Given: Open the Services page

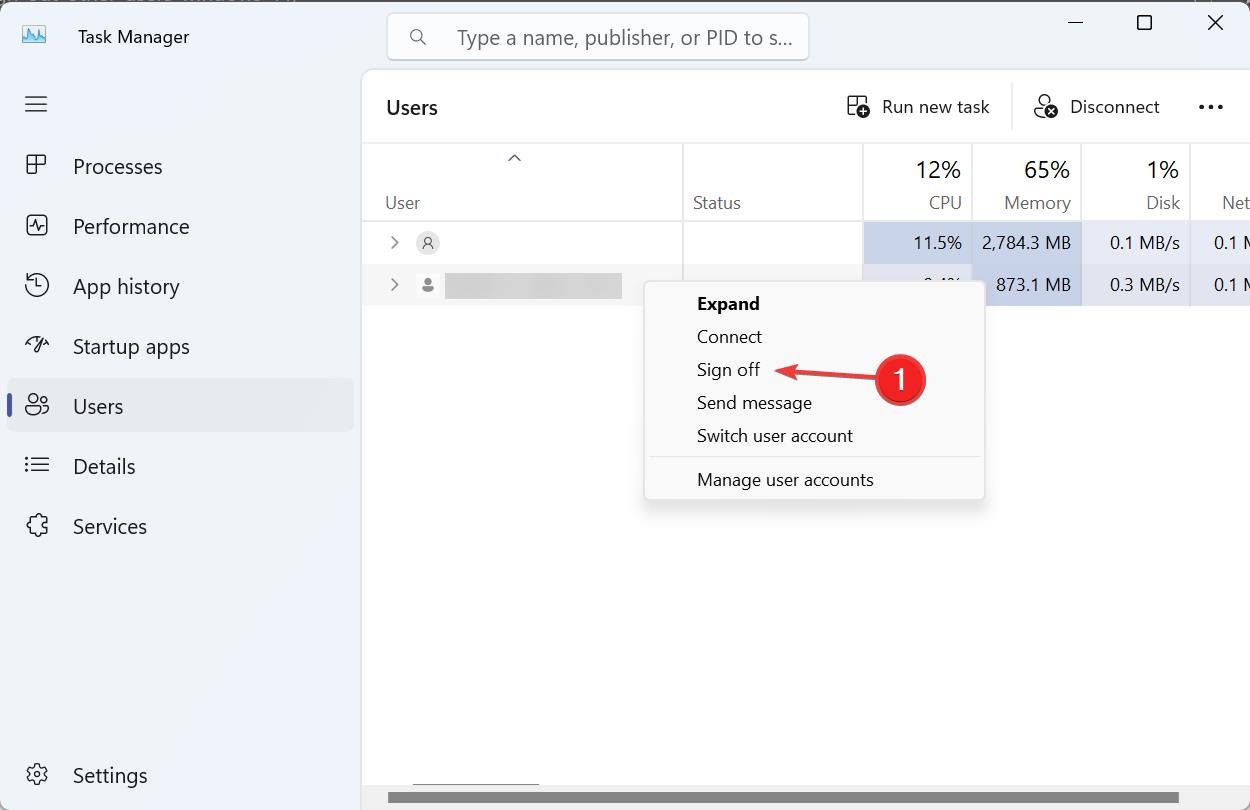Looking at the screenshot, I should click(180, 526).
